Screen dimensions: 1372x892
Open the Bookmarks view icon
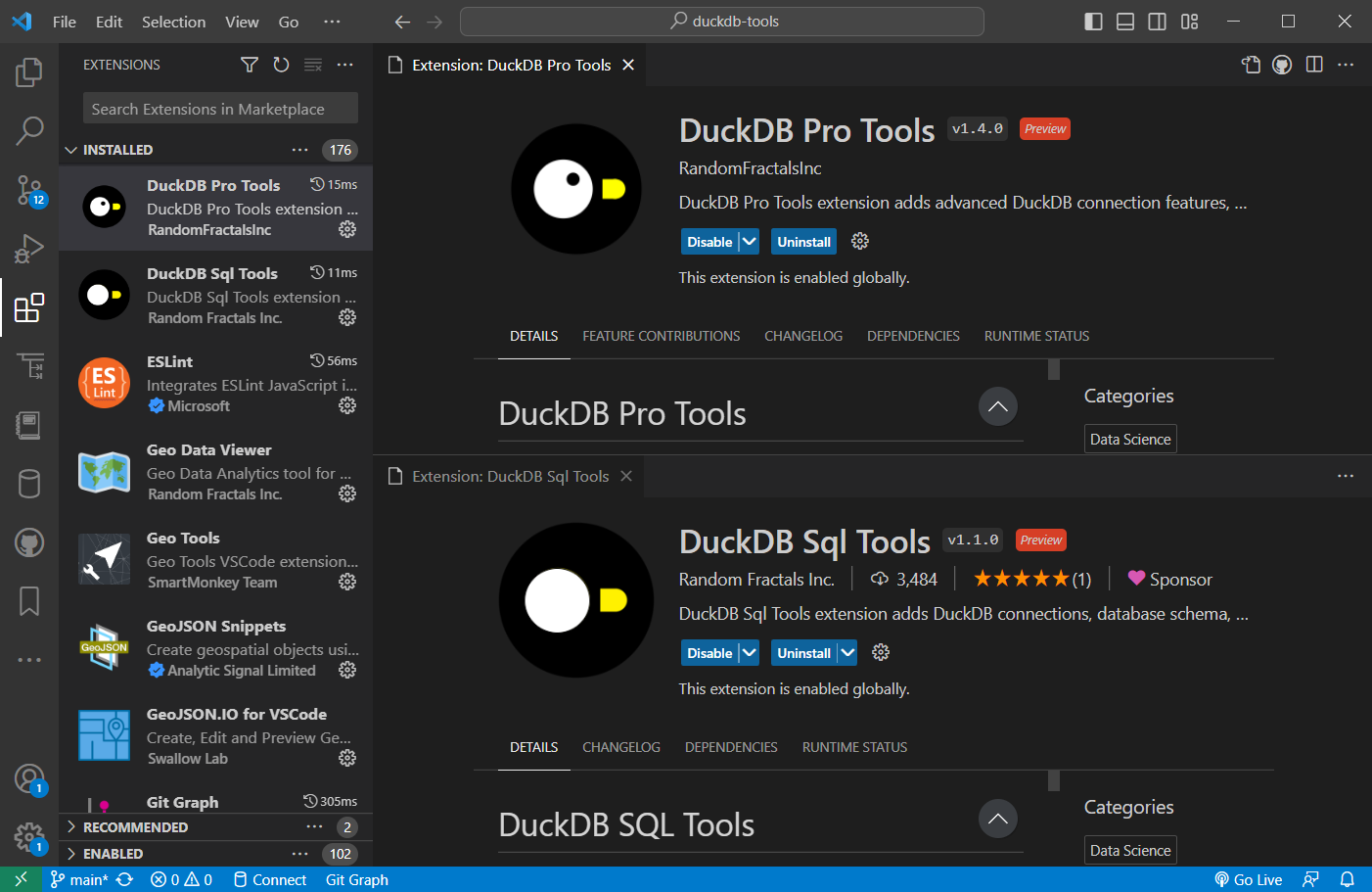[29, 601]
